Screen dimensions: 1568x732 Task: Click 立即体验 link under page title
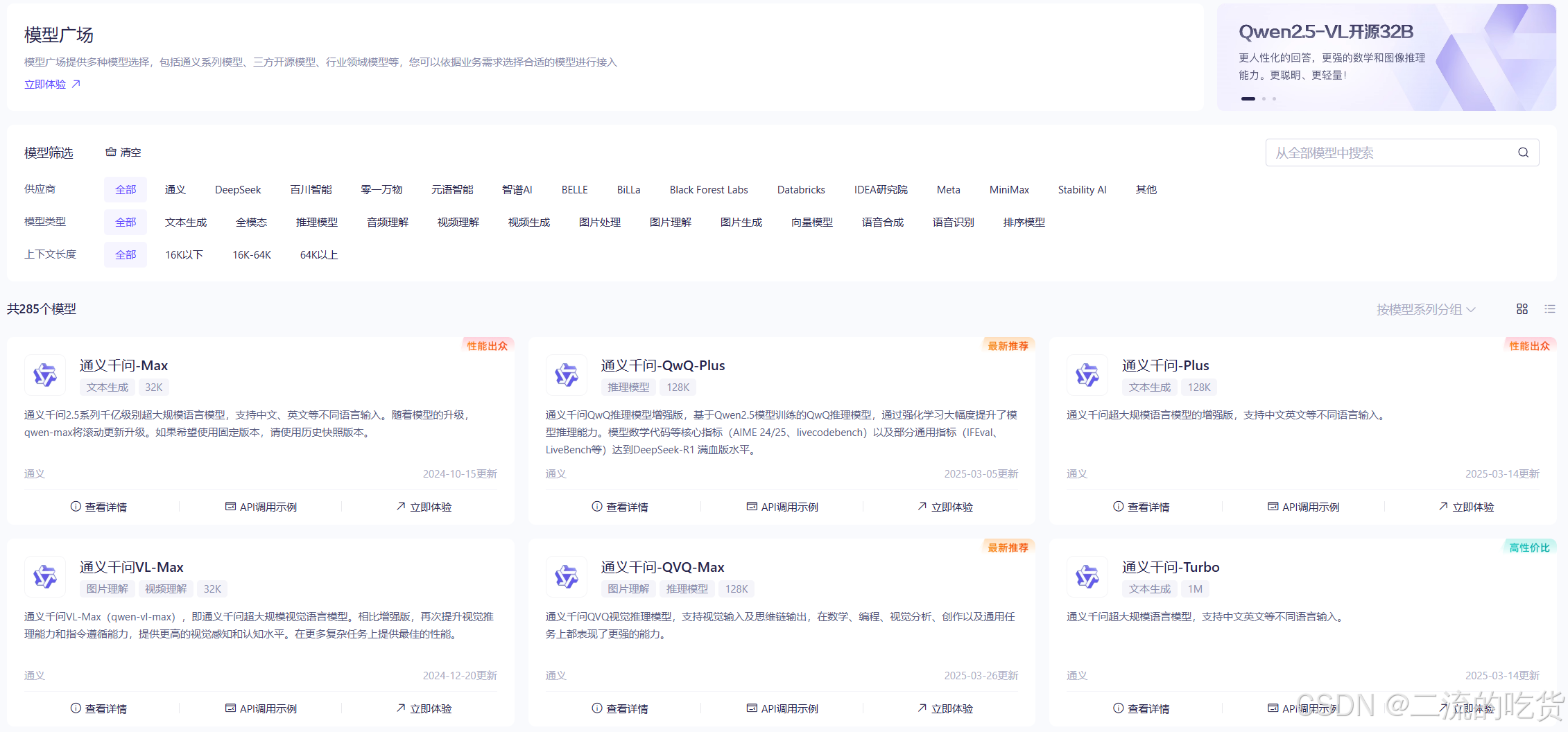[x=53, y=84]
